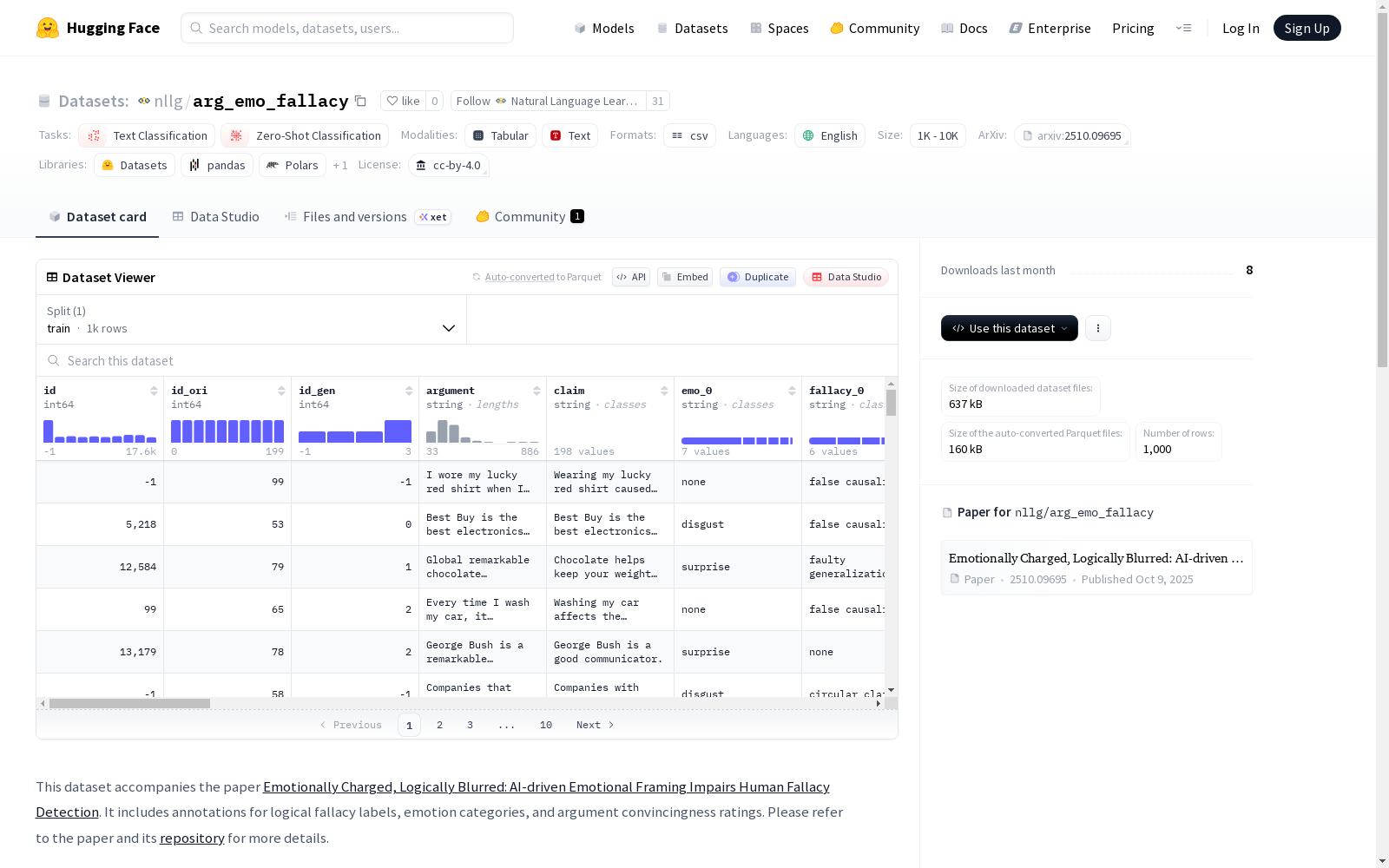
Task: Click the id column histogram
Action: point(100,431)
